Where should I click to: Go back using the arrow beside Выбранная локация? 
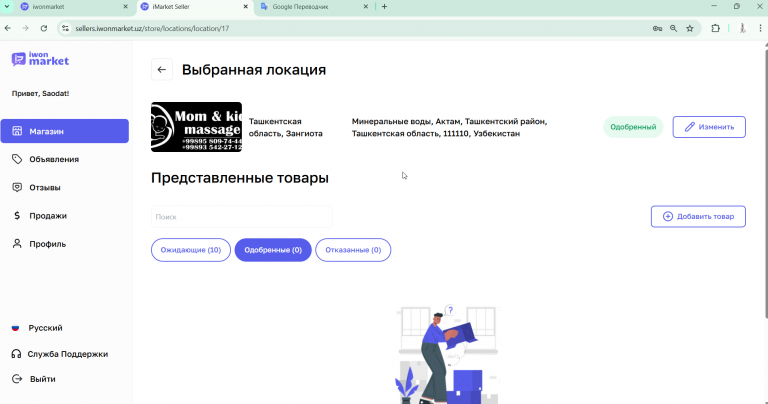pyautogui.click(x=162, y=70)
